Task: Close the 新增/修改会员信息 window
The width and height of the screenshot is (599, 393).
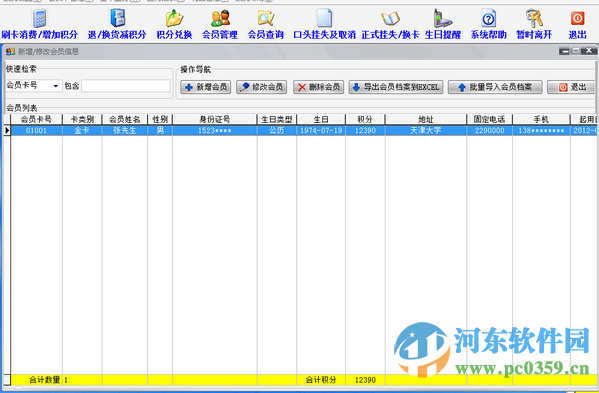Action: click(589, 50)
